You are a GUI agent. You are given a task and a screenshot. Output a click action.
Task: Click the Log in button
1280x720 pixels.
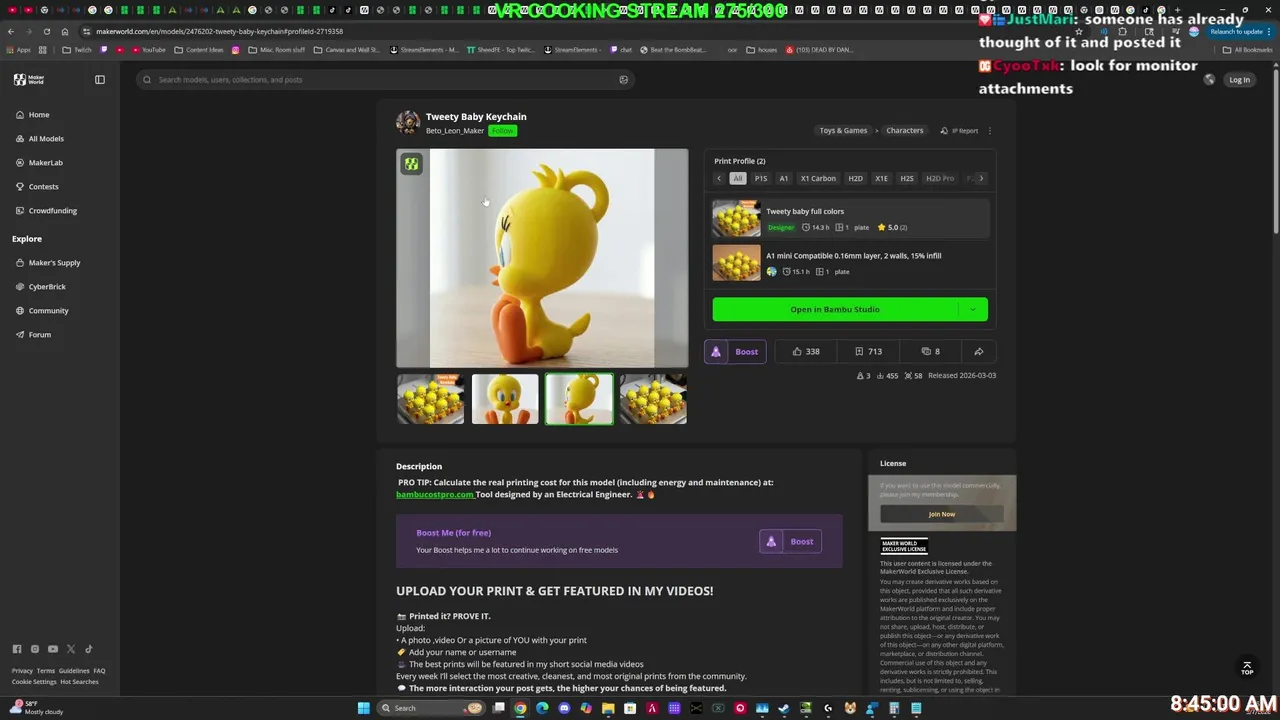[1240, 79]
